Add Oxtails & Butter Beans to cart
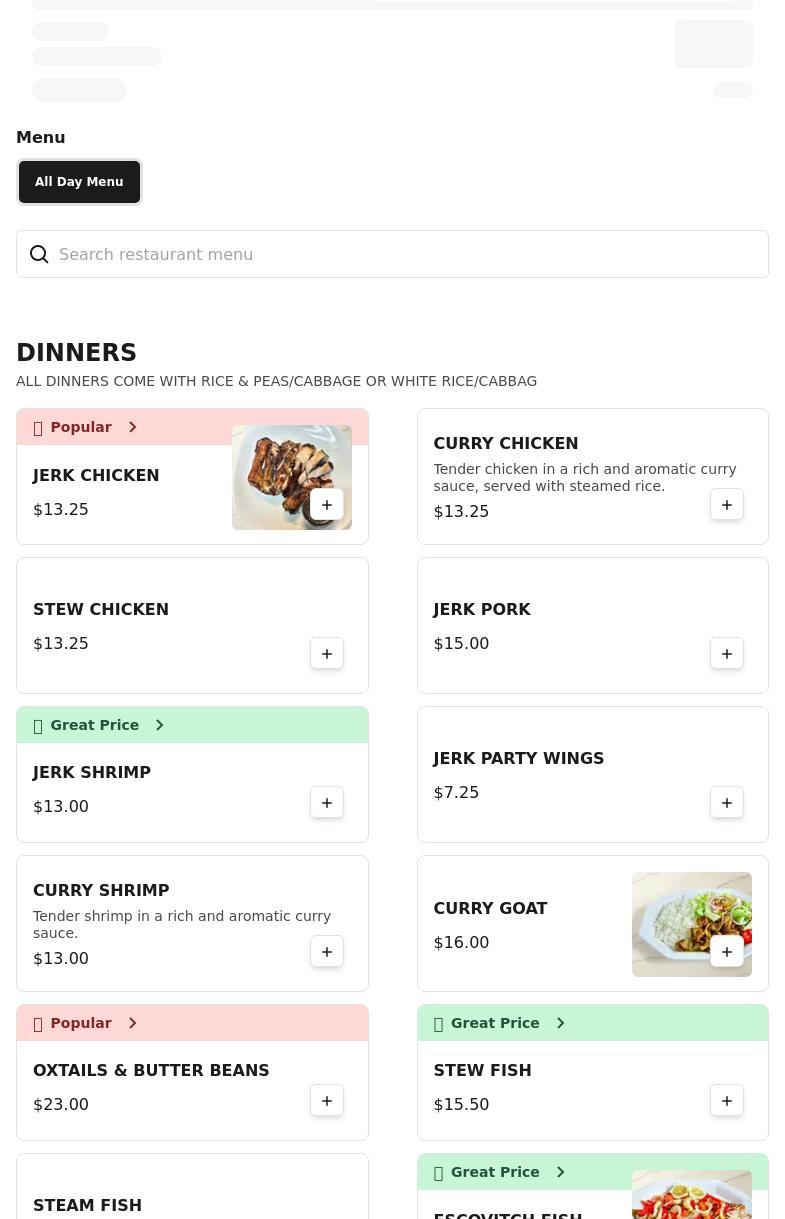Screen dimensions: 785x1219 point(327,1101)
